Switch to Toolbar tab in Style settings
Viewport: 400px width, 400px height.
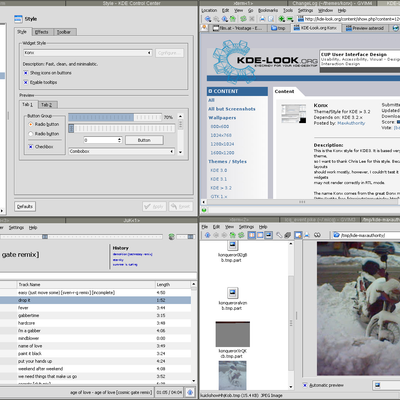point(64,32)
